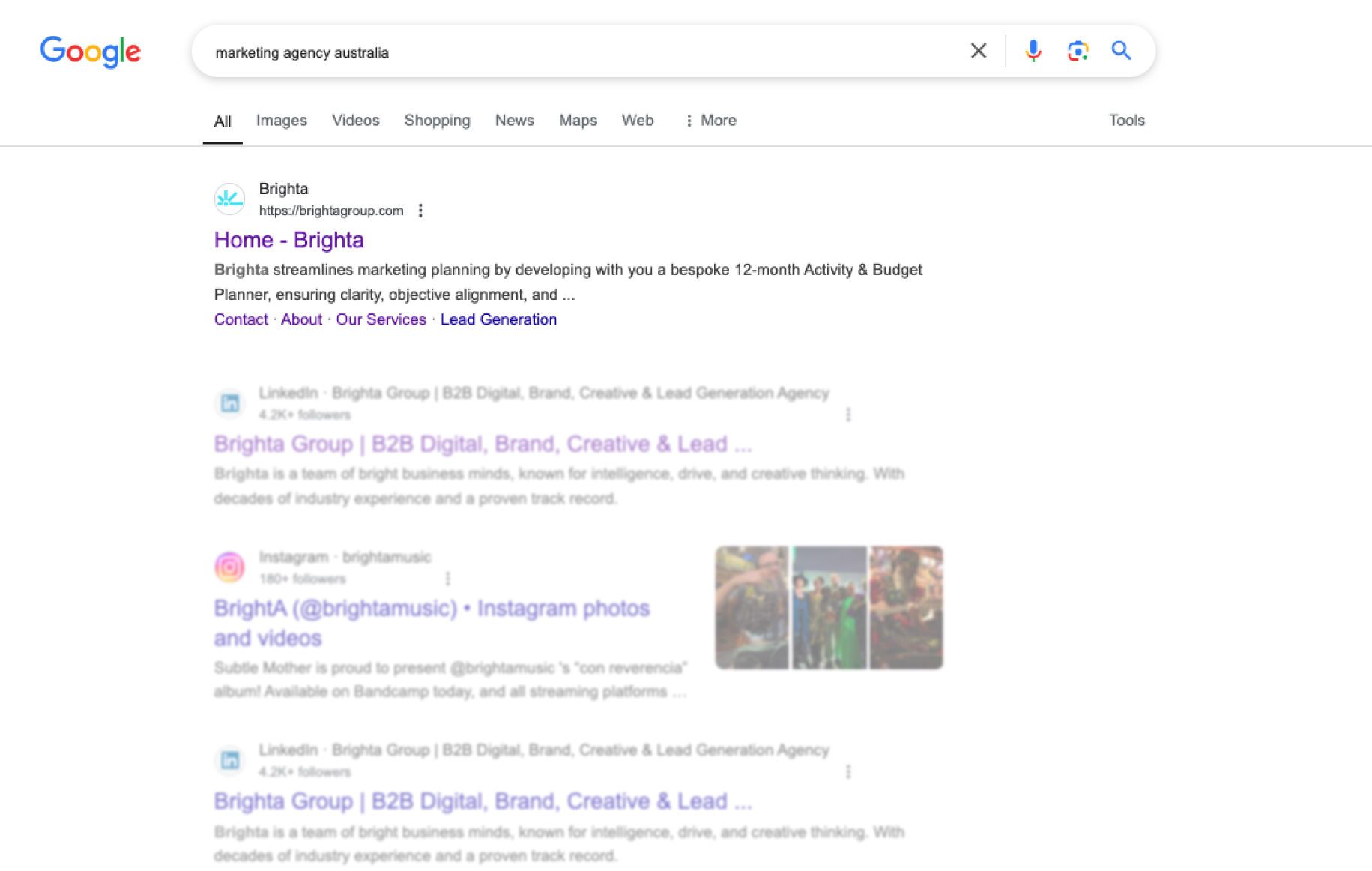This screenshot has width=1372, height=871.
Task: Visit the Our Services sitelink
Action: click(x=381, y=319)
